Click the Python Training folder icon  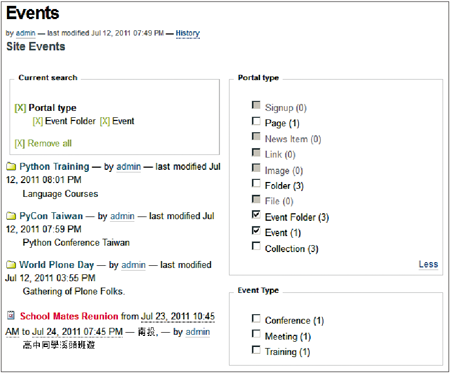coord(11,166)
